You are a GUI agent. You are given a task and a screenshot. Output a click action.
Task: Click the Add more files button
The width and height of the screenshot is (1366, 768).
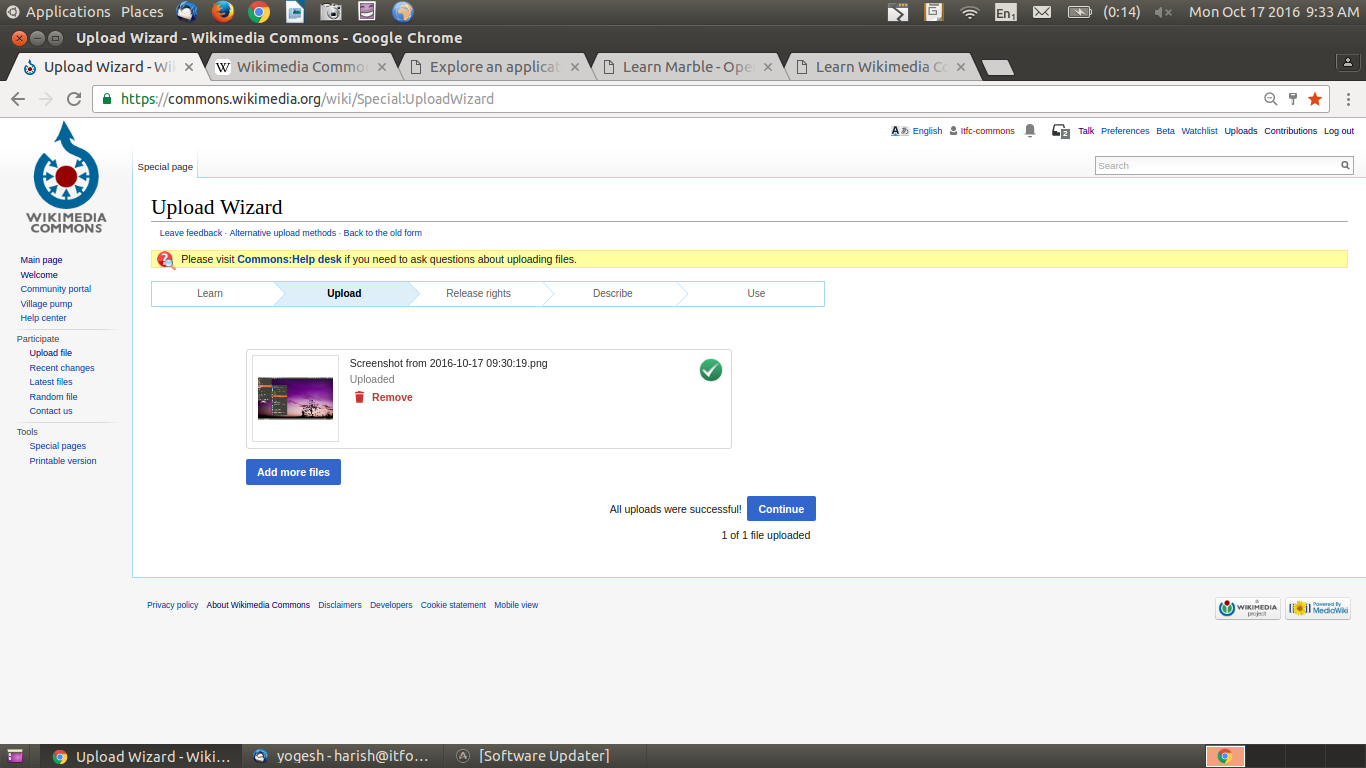pyautogui.click(x=293, y=472)
